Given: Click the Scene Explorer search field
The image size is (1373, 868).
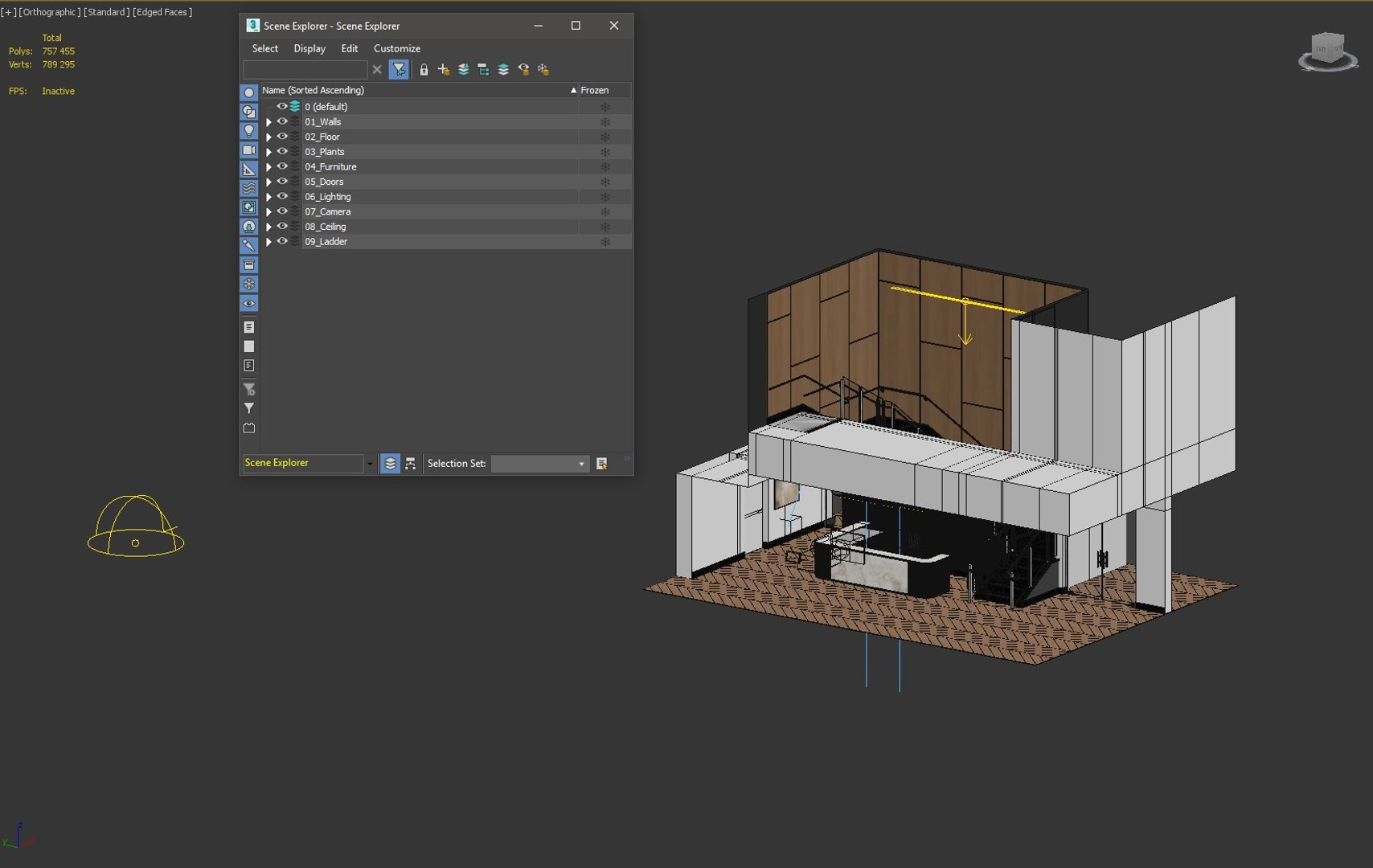Looking at the screenshot, I should tap(305, 70).
